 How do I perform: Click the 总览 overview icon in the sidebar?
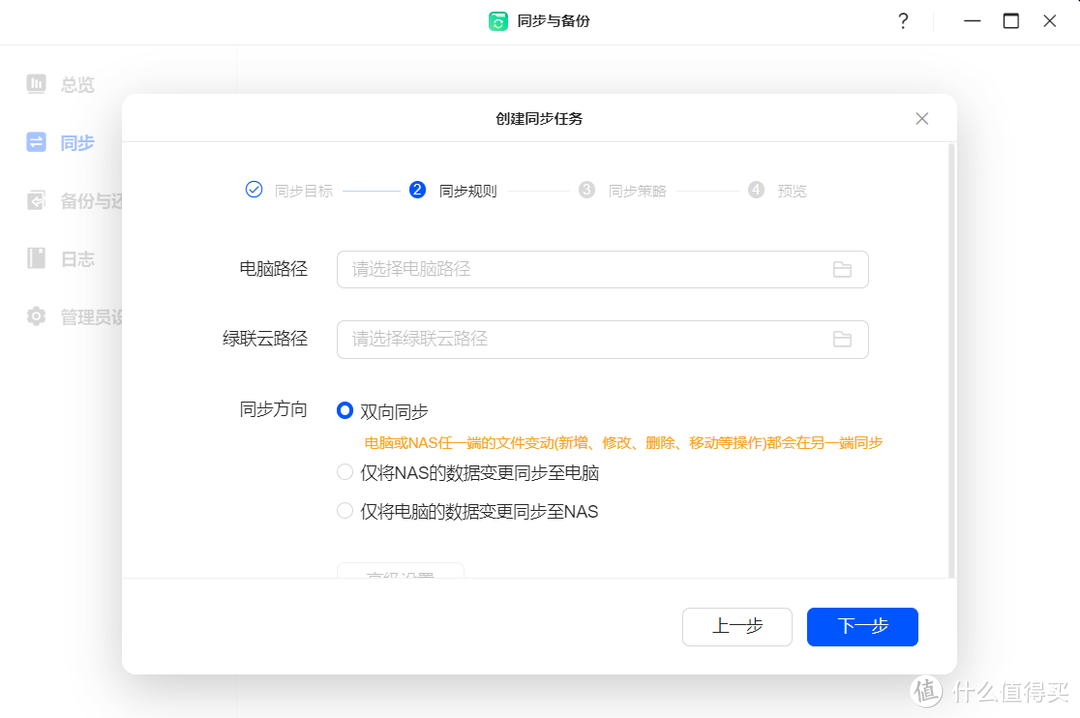36,84
